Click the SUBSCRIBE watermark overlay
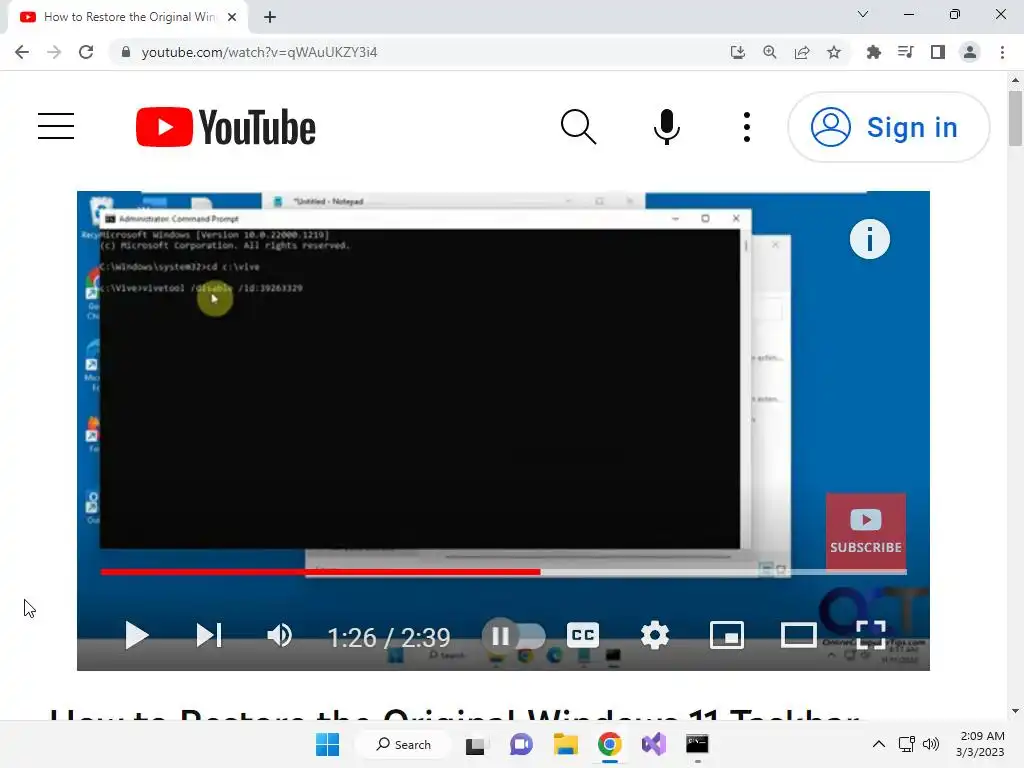This screenshot has width=1024, height=768. tap(865, 532)
